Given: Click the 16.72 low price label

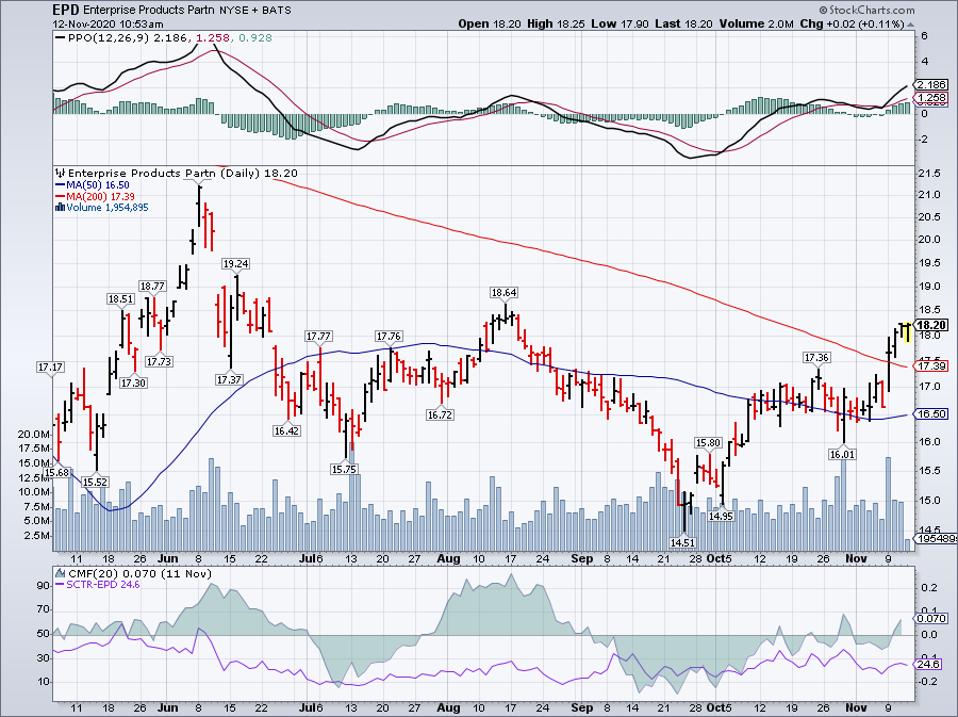Looking at the screenshot, I should coord(440,415).
